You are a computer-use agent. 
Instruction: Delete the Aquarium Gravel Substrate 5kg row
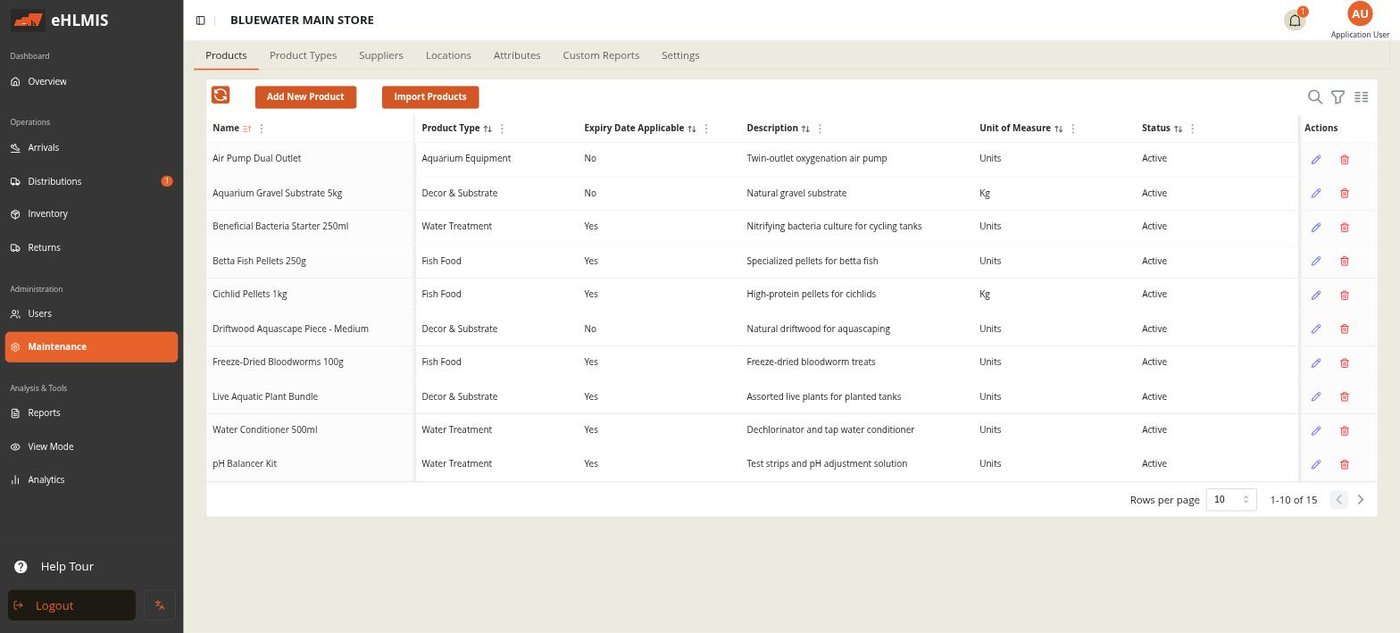1344,193
